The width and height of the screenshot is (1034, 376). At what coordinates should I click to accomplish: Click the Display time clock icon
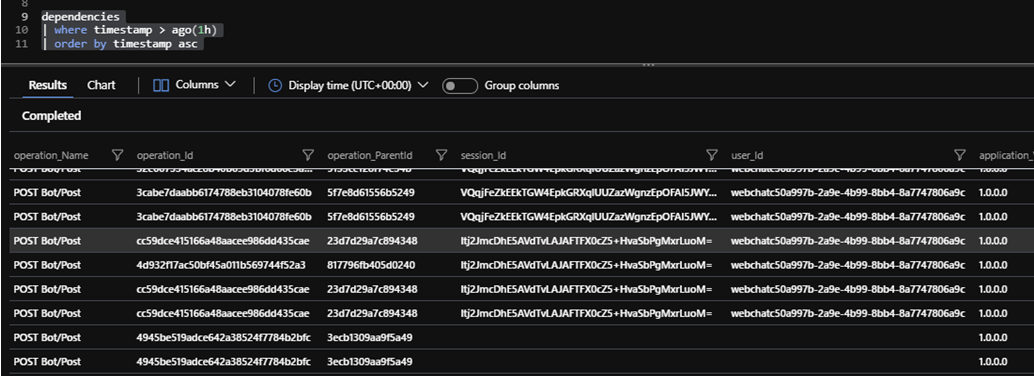coord(276,86)
